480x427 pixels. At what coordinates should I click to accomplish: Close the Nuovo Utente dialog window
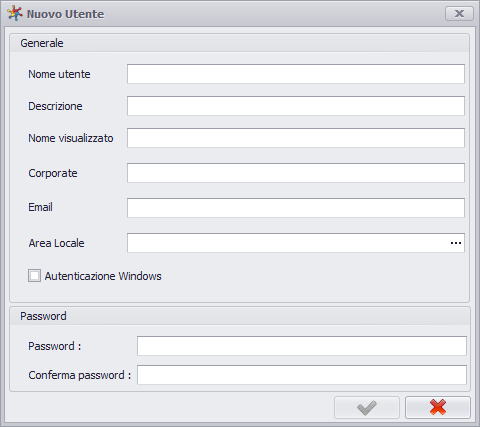[459, 14]
